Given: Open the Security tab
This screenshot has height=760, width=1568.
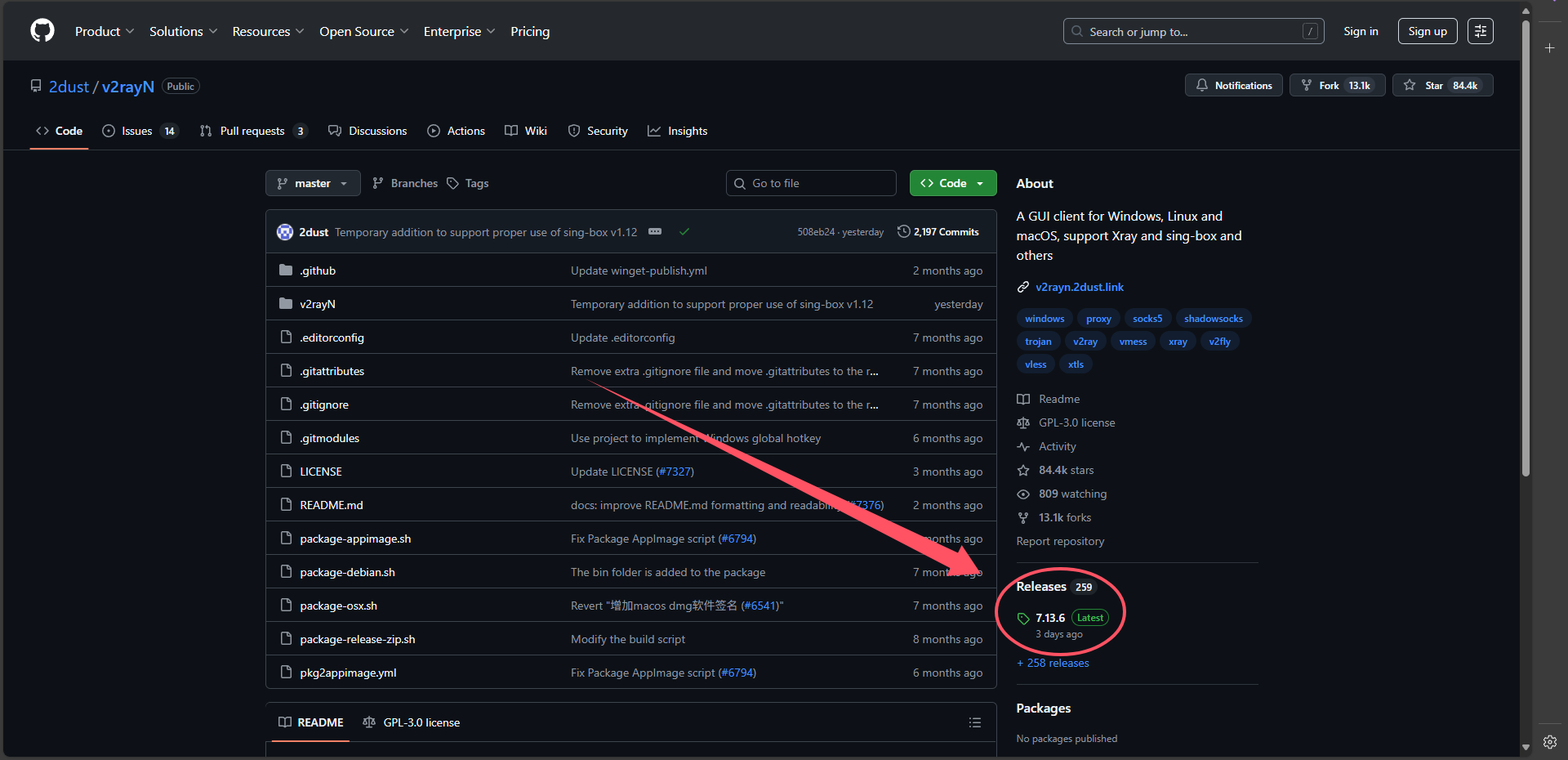Looking at the screenshot, I should tap(598, 131).
